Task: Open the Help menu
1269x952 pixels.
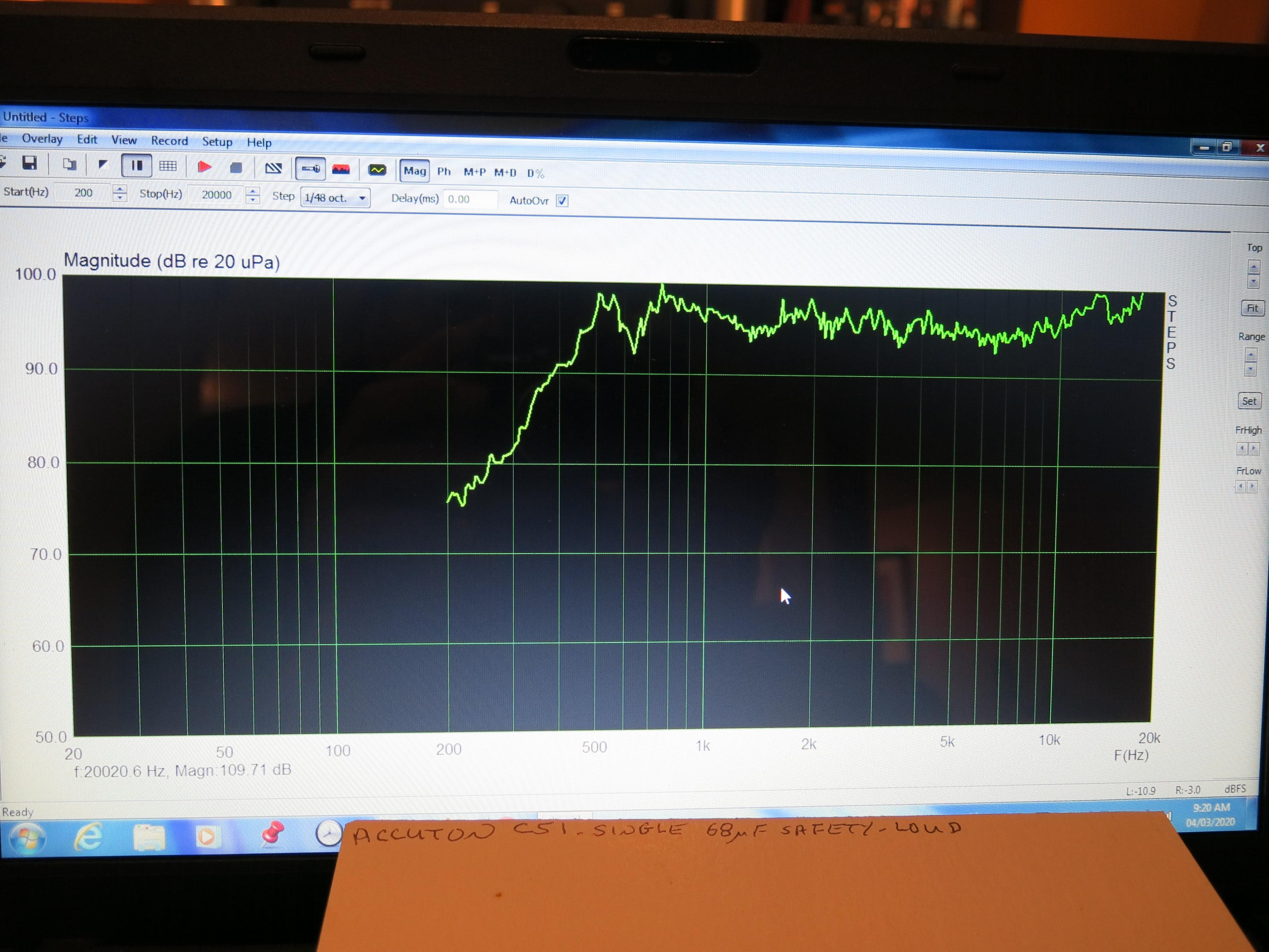Action: tap(259, 142)
